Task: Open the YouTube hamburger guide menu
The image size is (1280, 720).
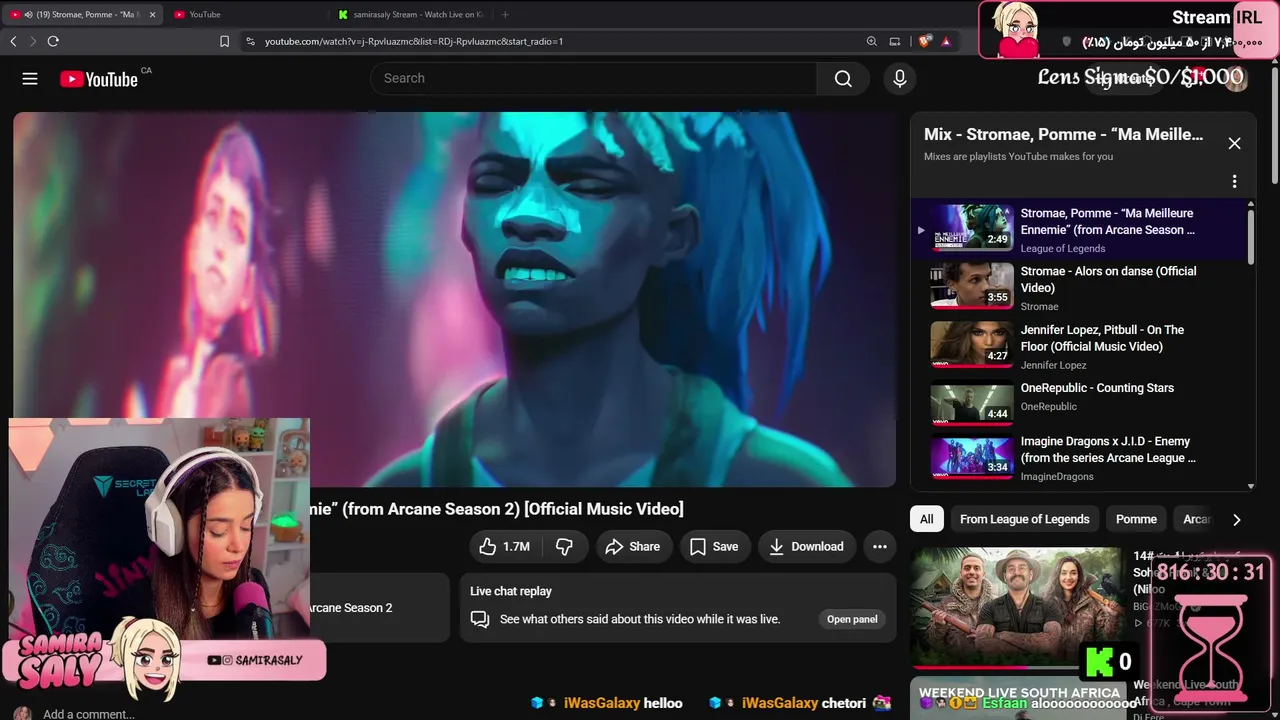Action: tap(30, 79)
